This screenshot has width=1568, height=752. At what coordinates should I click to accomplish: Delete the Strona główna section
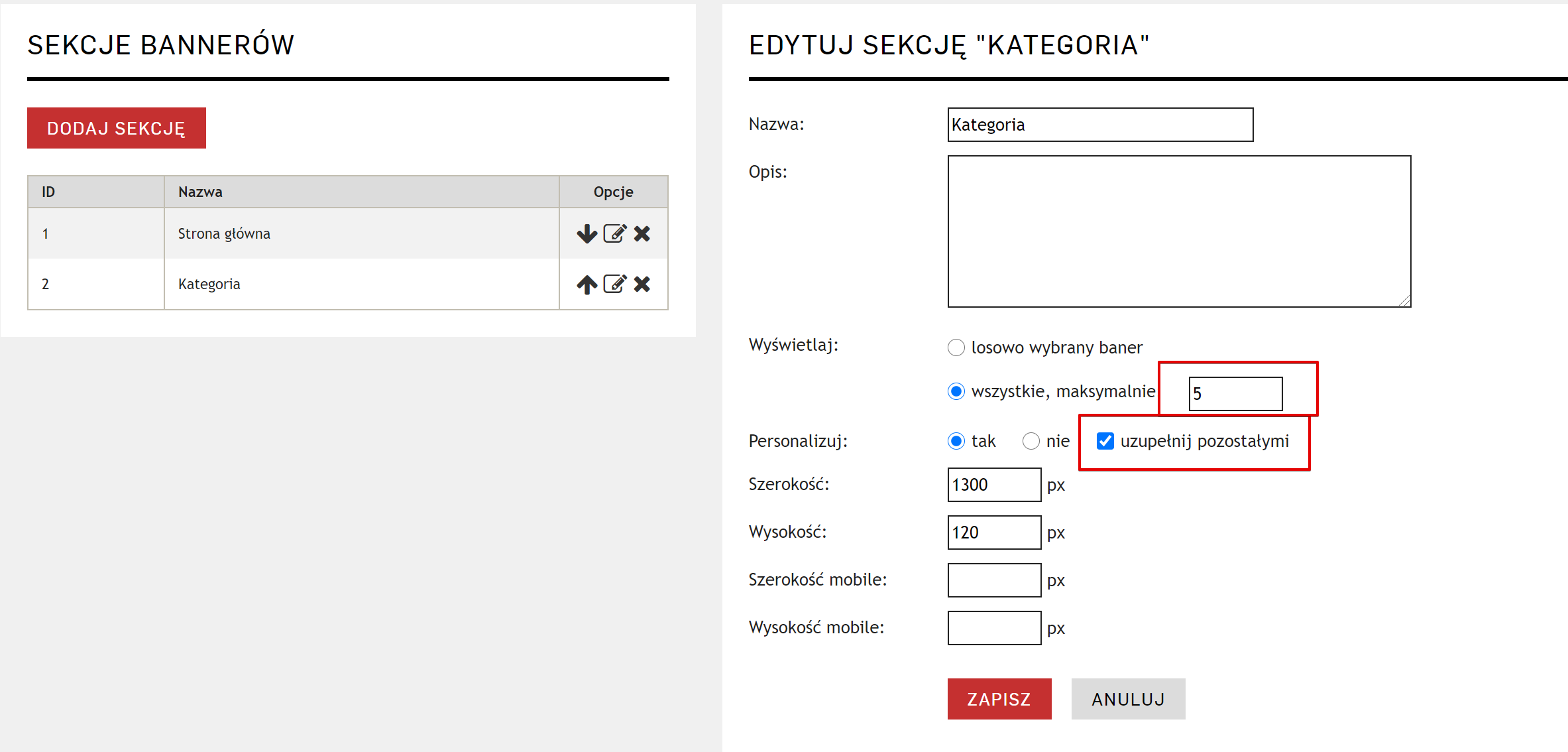coord(642,233)
